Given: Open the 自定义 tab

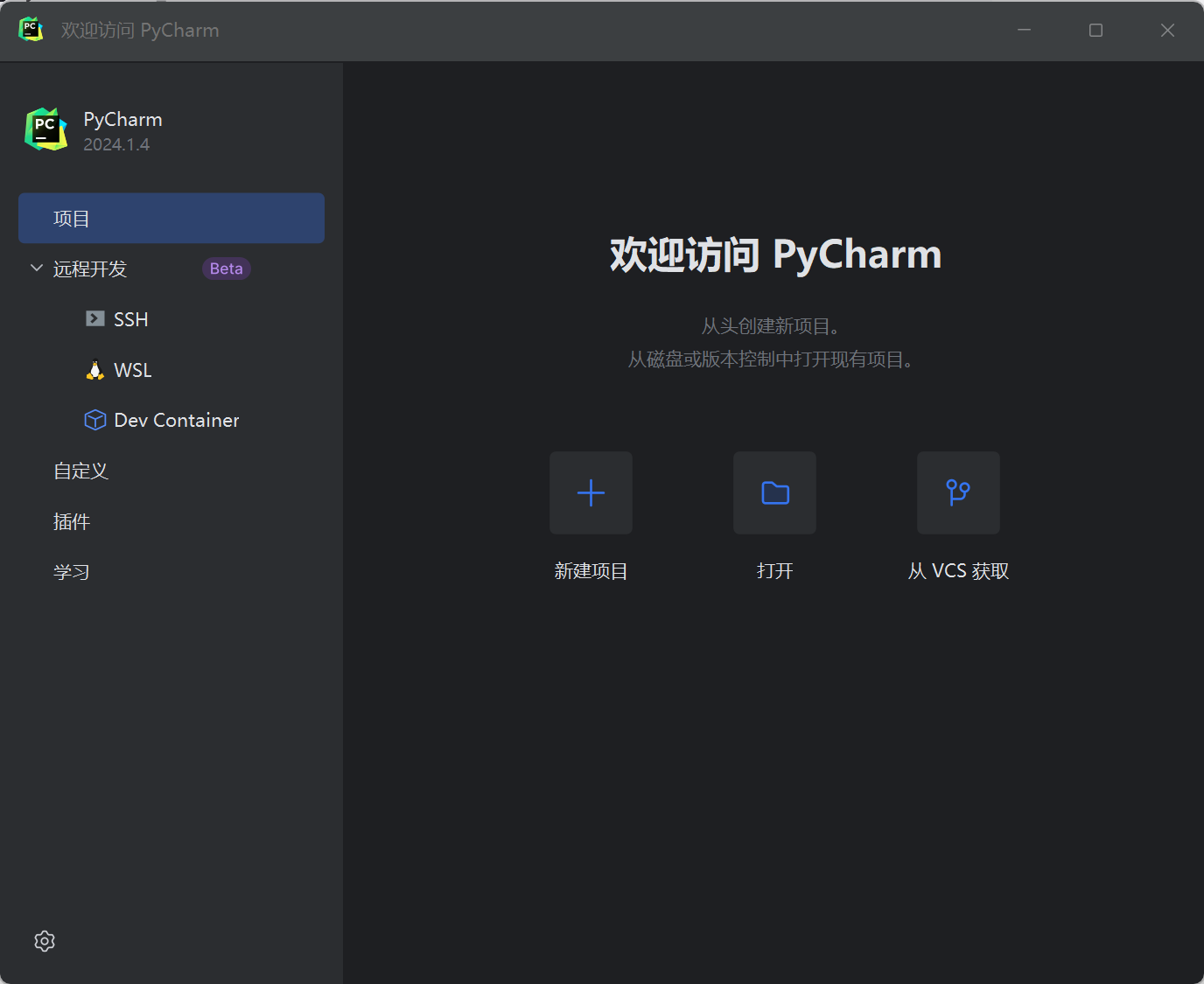Looking at the screenshot, I should point(80,471).
